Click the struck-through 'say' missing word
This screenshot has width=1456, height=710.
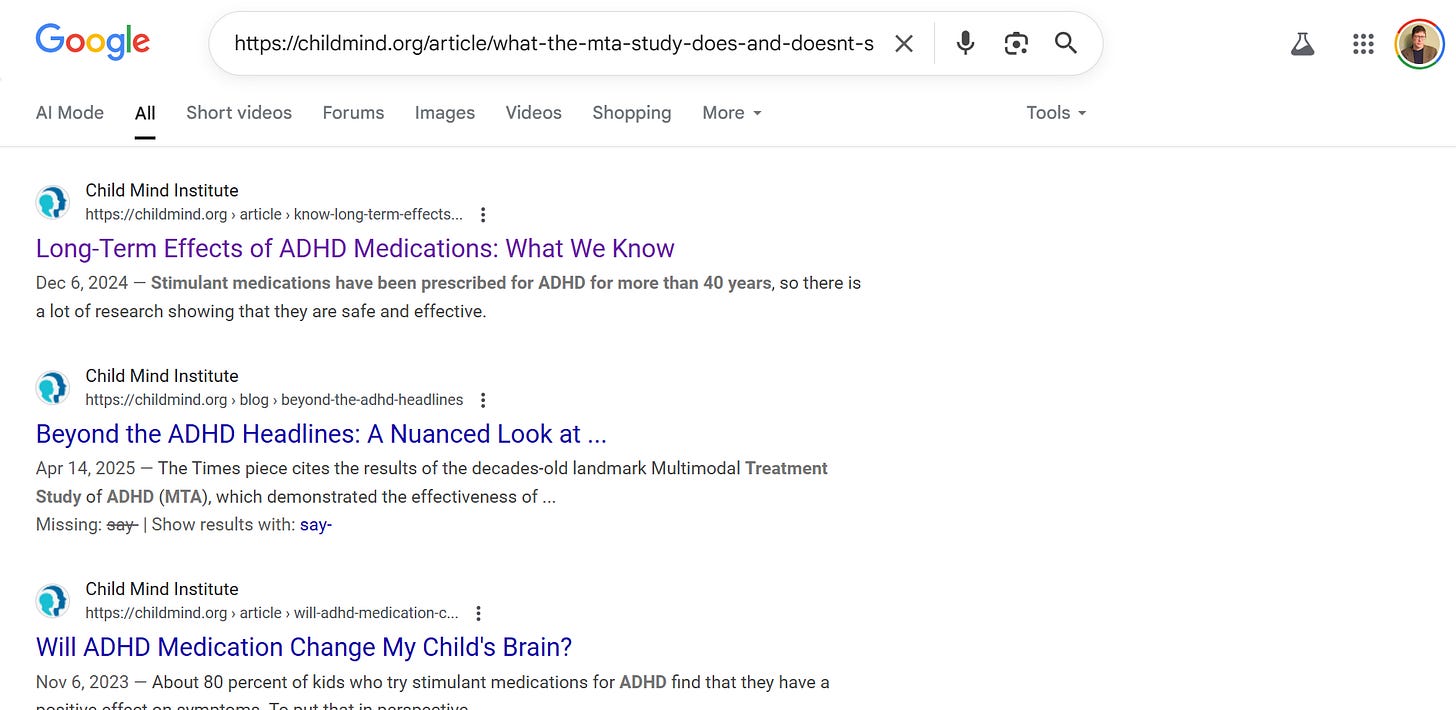121,524
